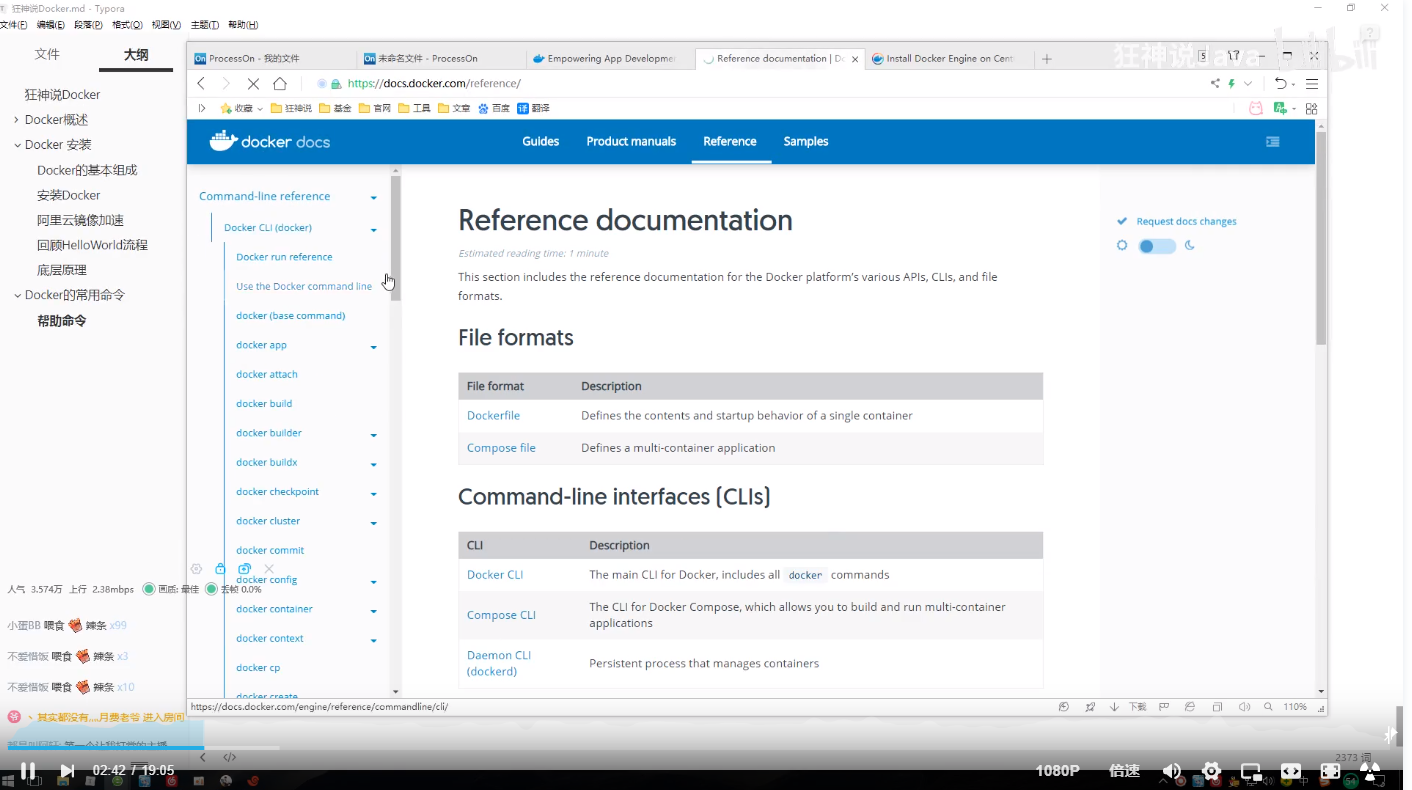
Task: Click the docs sidebar scrollbar
Action: coord(396,236)
